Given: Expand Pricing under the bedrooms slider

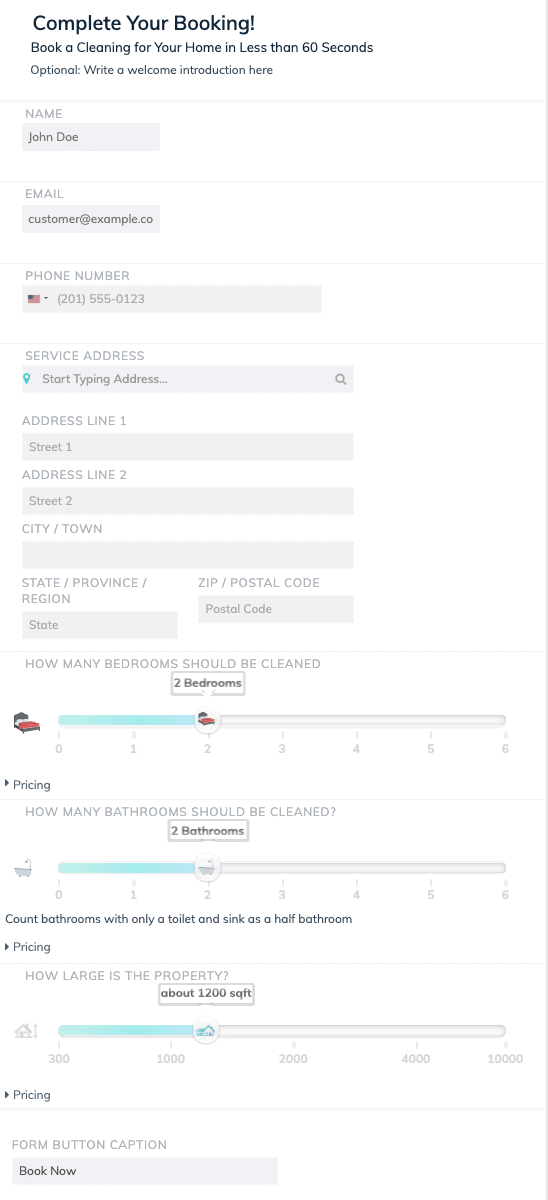Looking at the screenshot, I should click(28, 785).
